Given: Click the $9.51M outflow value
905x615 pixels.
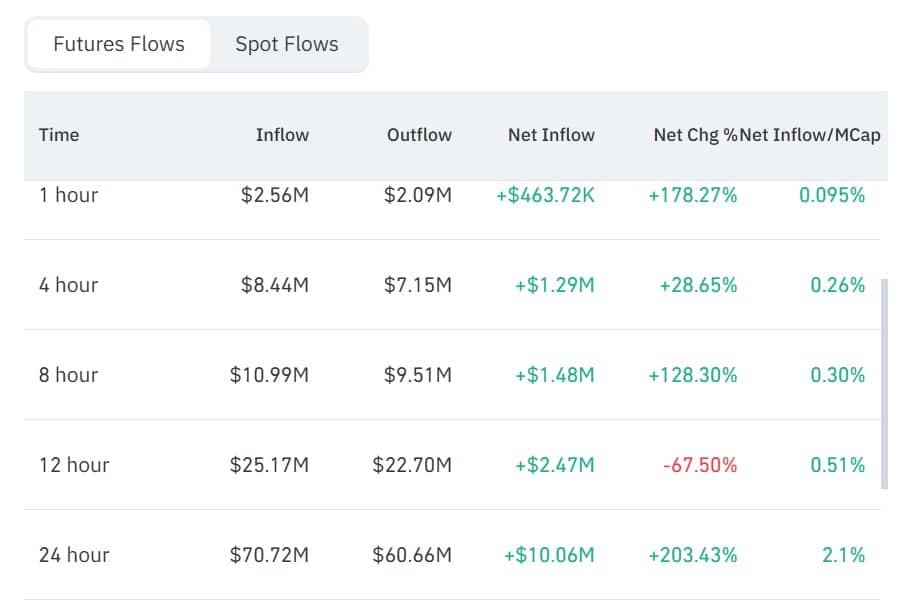Looking at the screenshot, I should 417,375.
